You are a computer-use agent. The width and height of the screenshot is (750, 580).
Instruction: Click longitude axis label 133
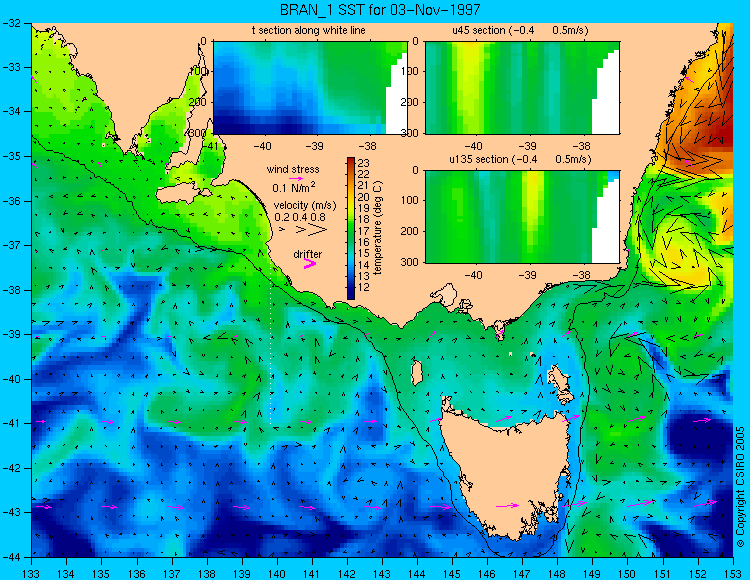(x=32, y=574)
